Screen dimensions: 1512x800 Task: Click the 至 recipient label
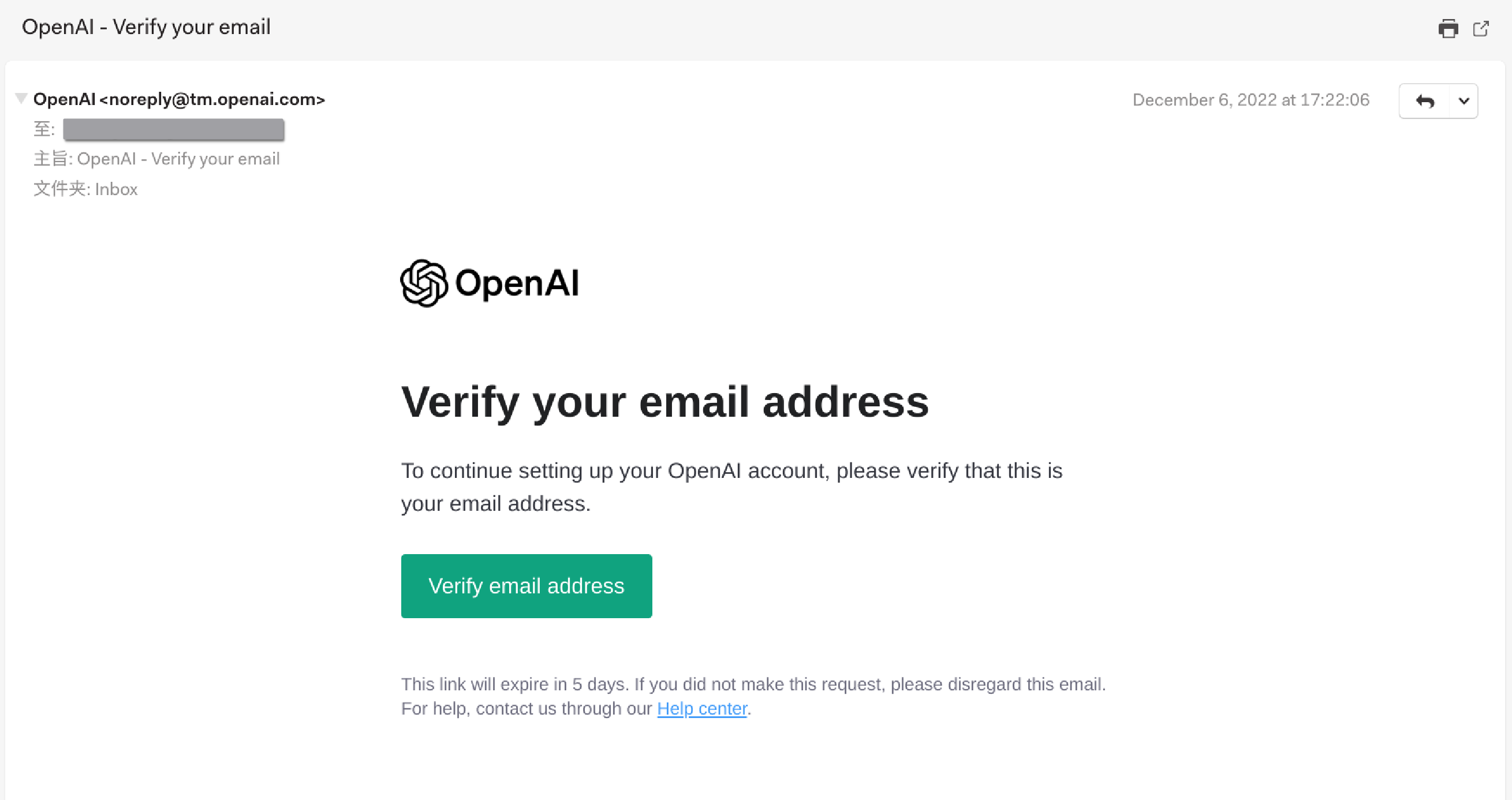[x=43, y=129]
